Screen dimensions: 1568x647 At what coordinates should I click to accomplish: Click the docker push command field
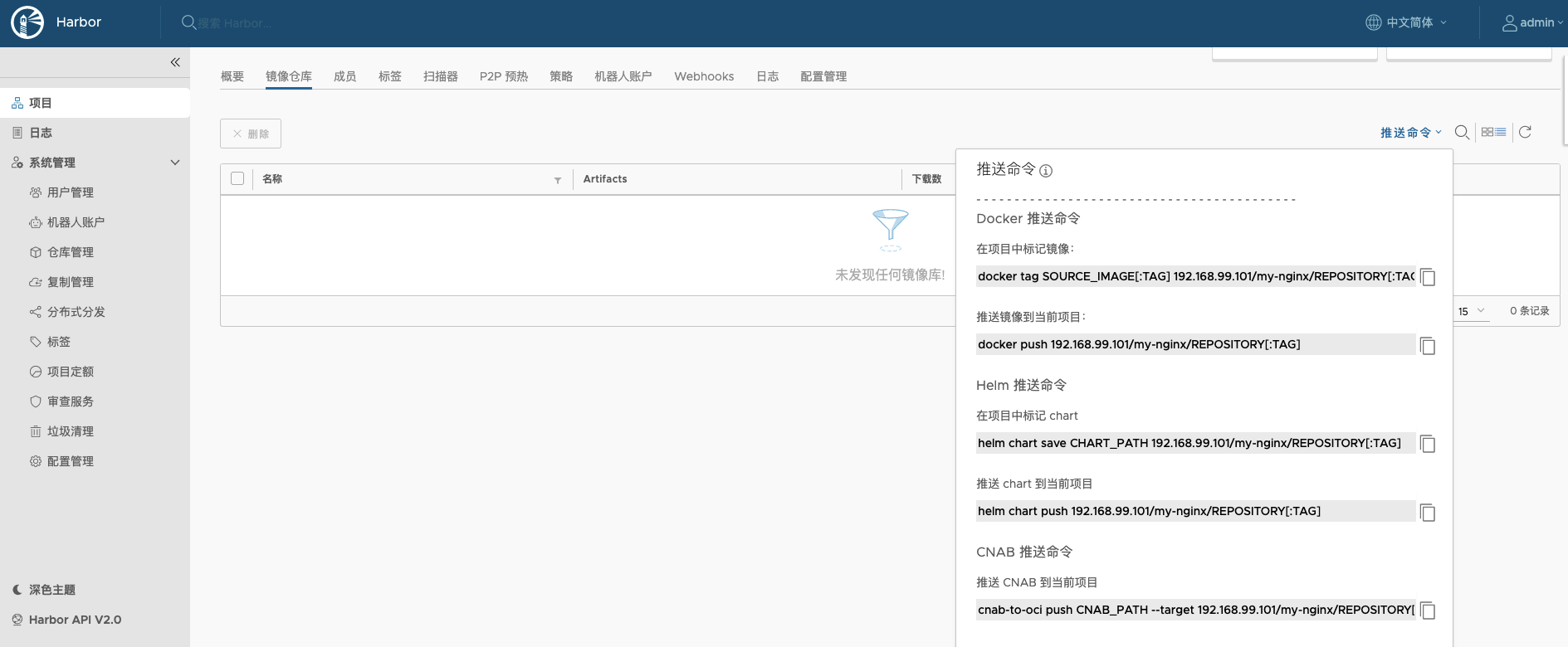1196,344
